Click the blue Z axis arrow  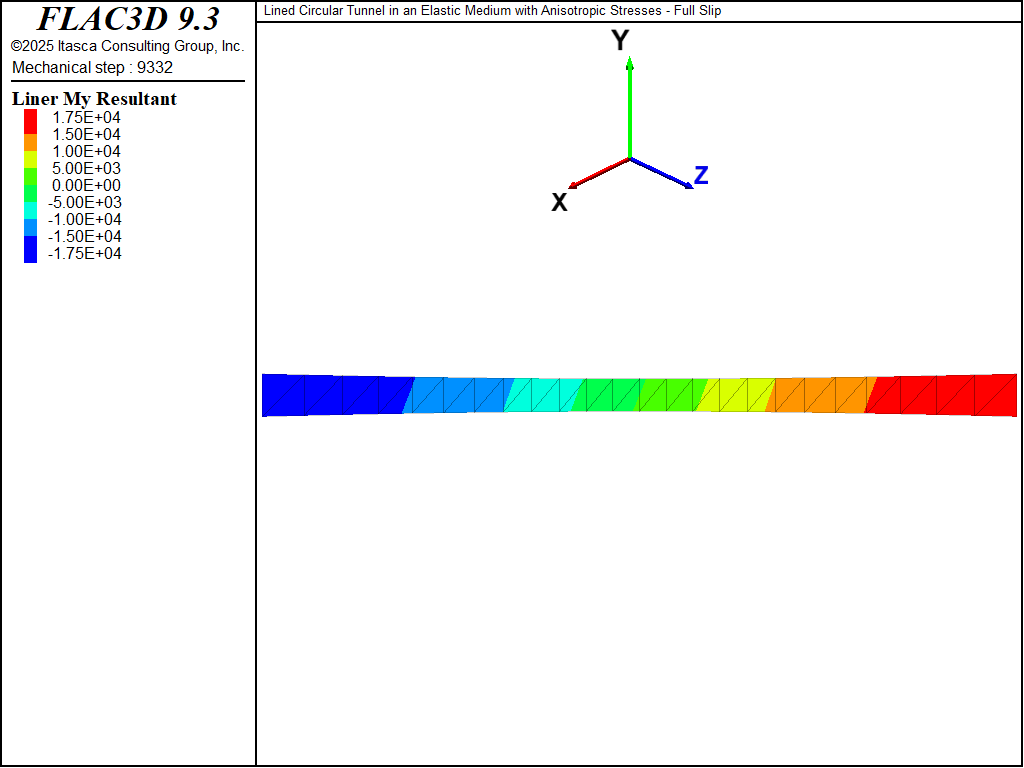661,173
